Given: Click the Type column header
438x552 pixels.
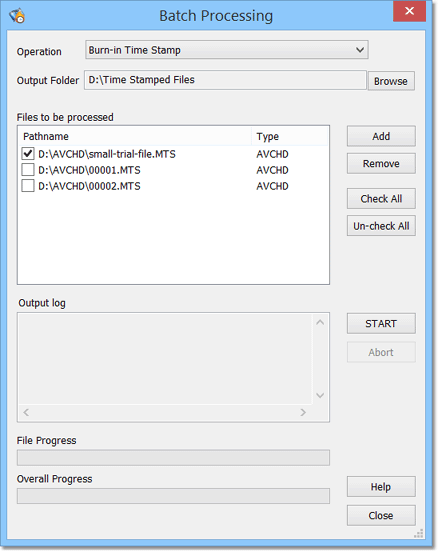Looking at the screenshot, I should pos(290,136).
